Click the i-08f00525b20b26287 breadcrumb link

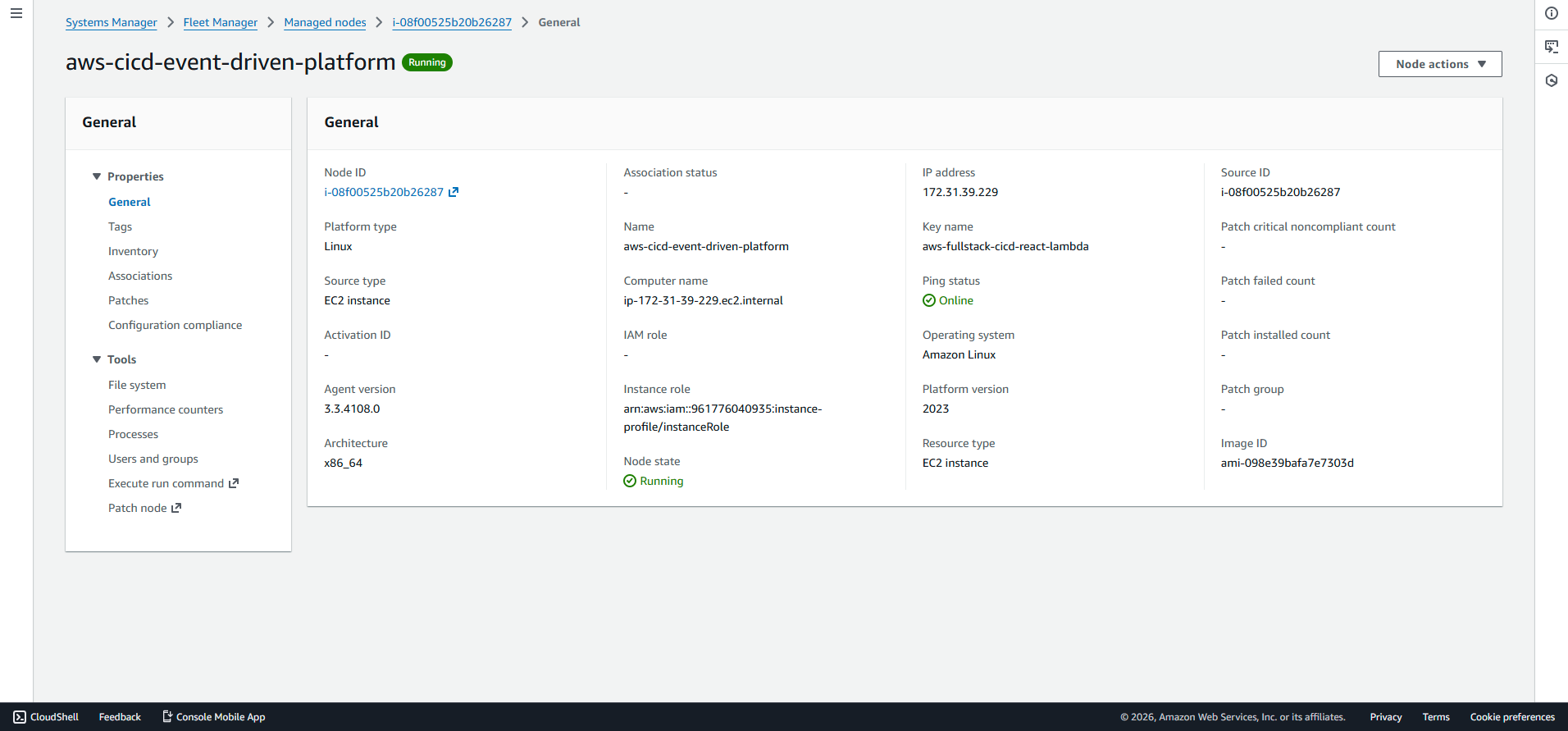tap(452, 22)
